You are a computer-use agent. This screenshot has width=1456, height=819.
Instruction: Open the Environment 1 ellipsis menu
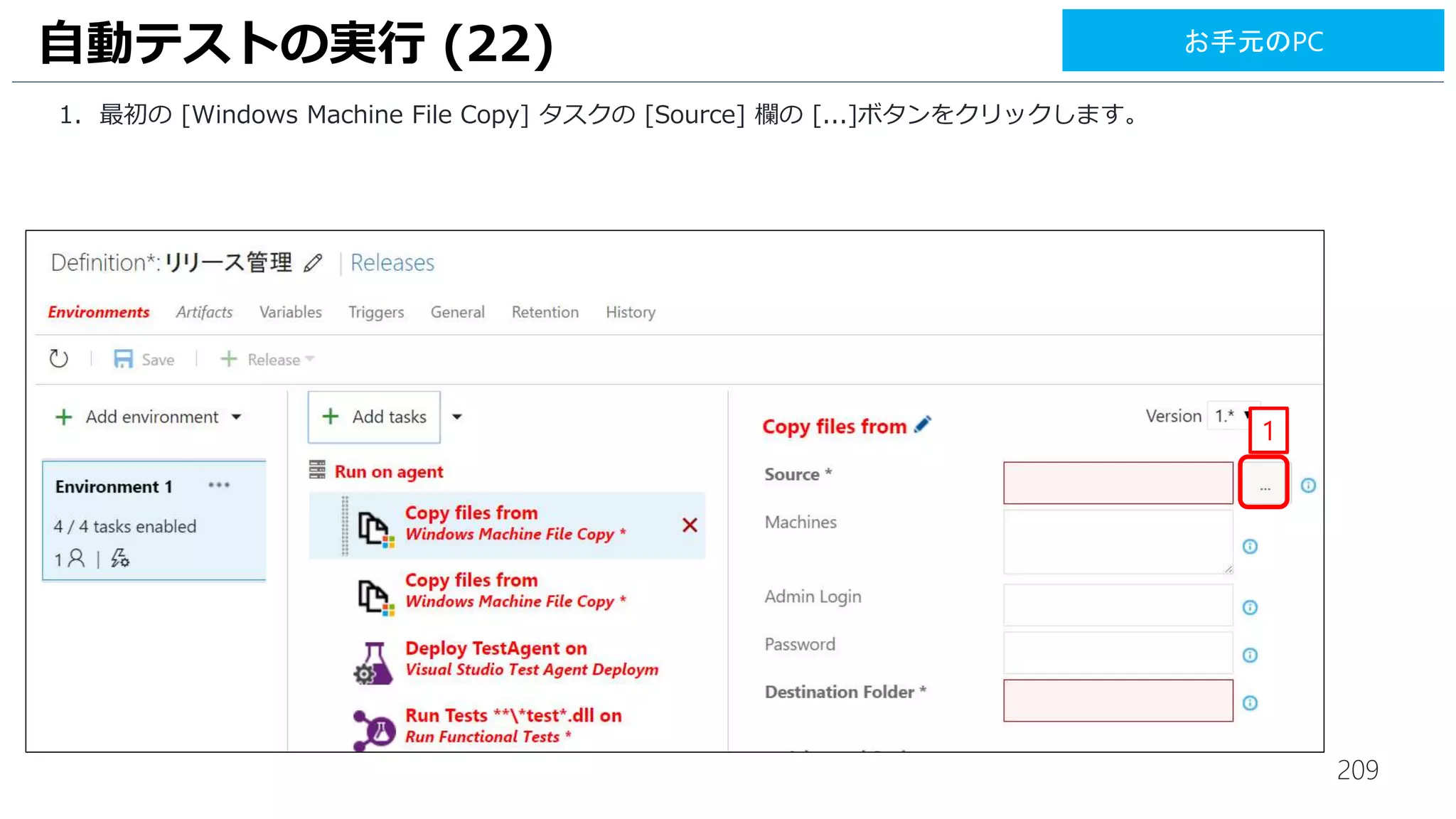pyautogui.click(x=219, y=486)
